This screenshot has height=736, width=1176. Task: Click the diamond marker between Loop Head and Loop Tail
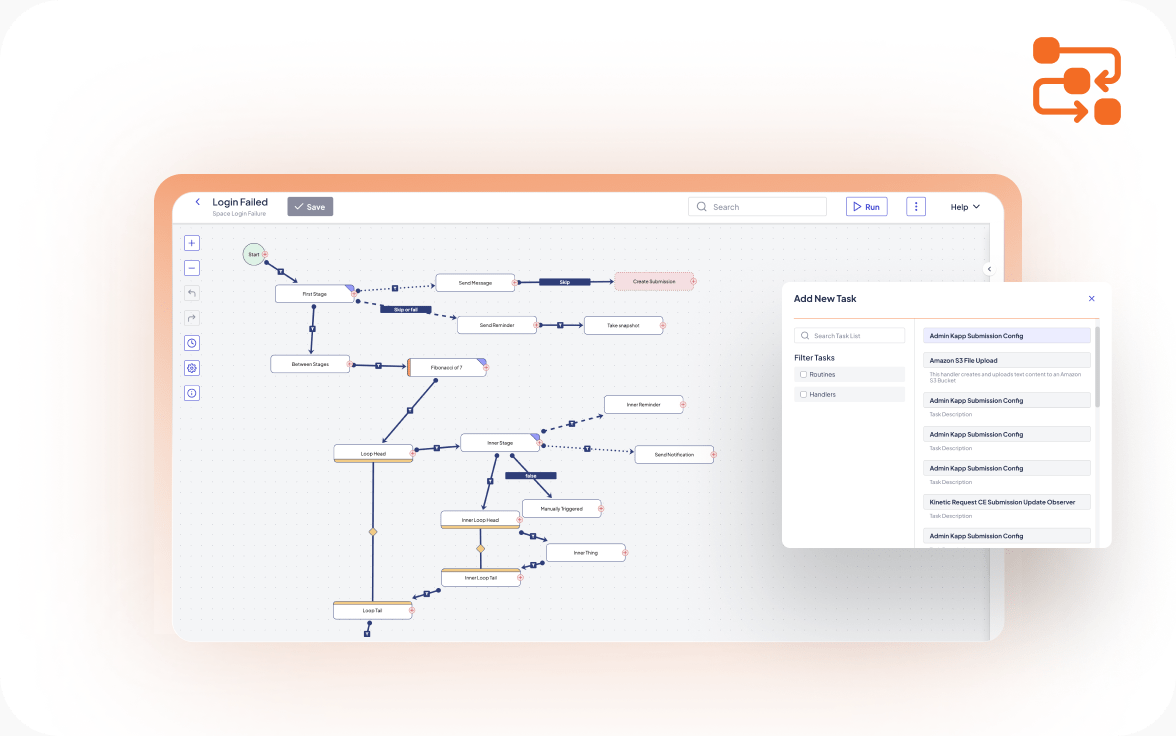[373, 532]
